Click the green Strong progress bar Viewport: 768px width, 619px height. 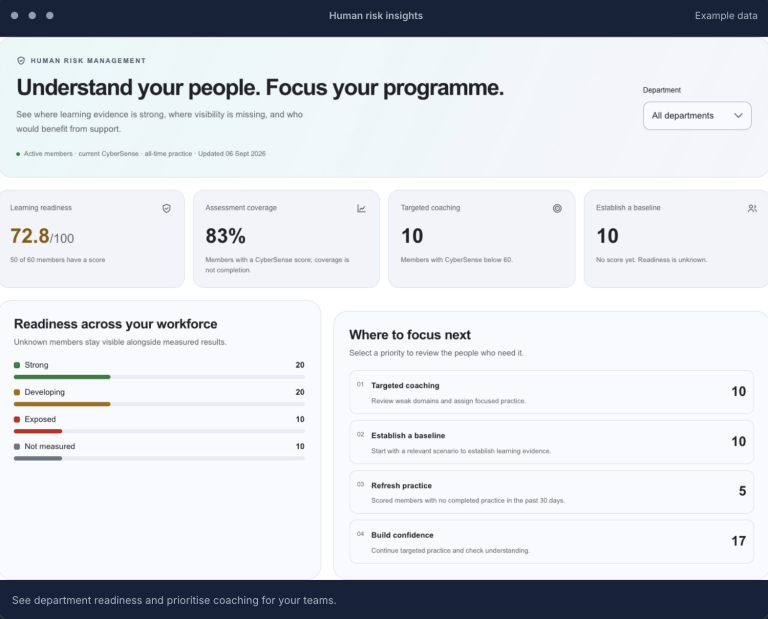click(x=62, y=377)
